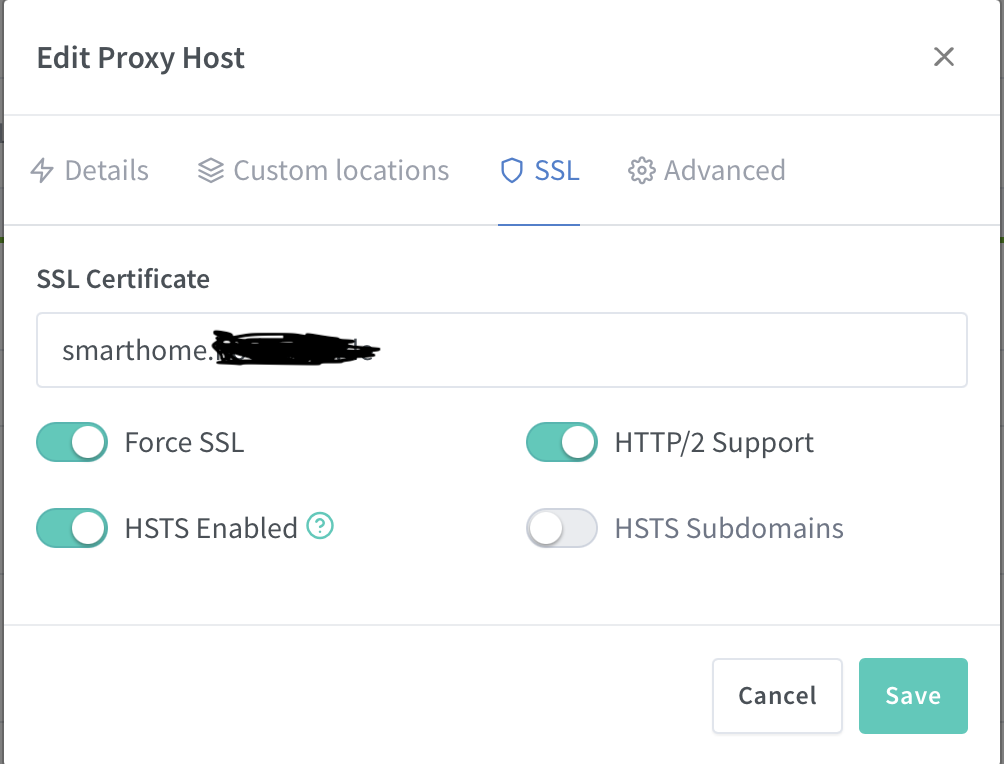This screenshot has width=1004, height=764.
Task: Click the lightning bolt icon beside Details
Action: click(x=42, y=171)
